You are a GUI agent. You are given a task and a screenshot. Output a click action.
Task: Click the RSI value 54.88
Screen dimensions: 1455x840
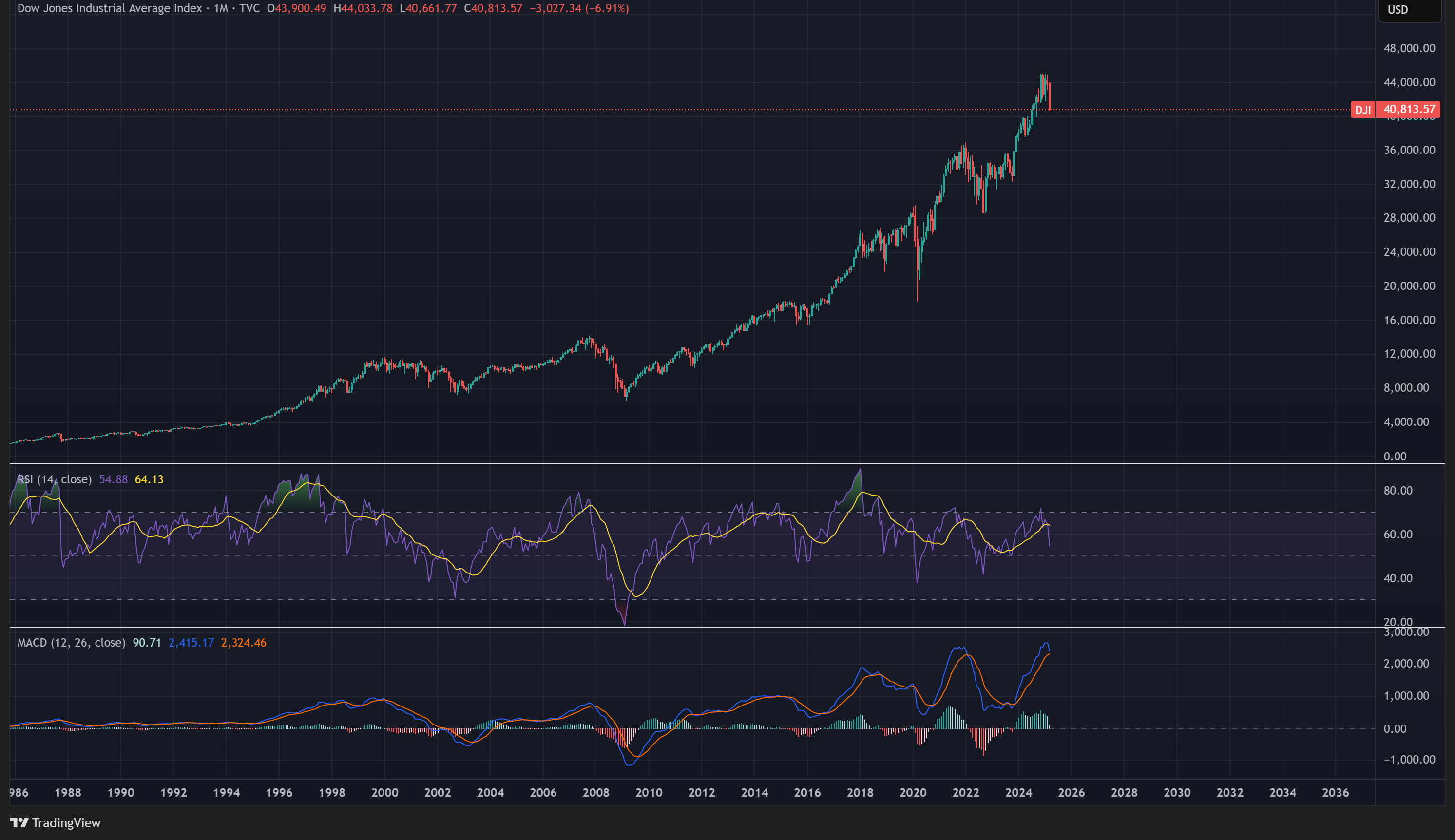(113, 479)
